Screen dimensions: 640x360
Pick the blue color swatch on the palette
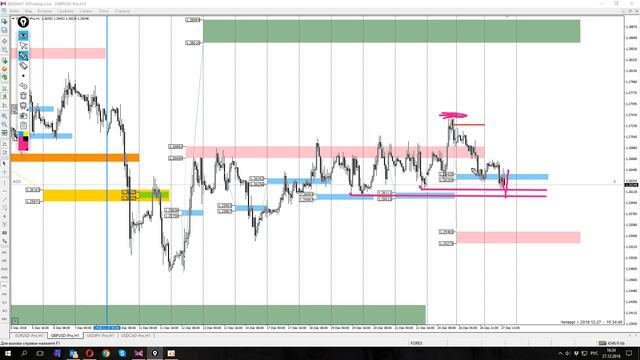[20, 134]
